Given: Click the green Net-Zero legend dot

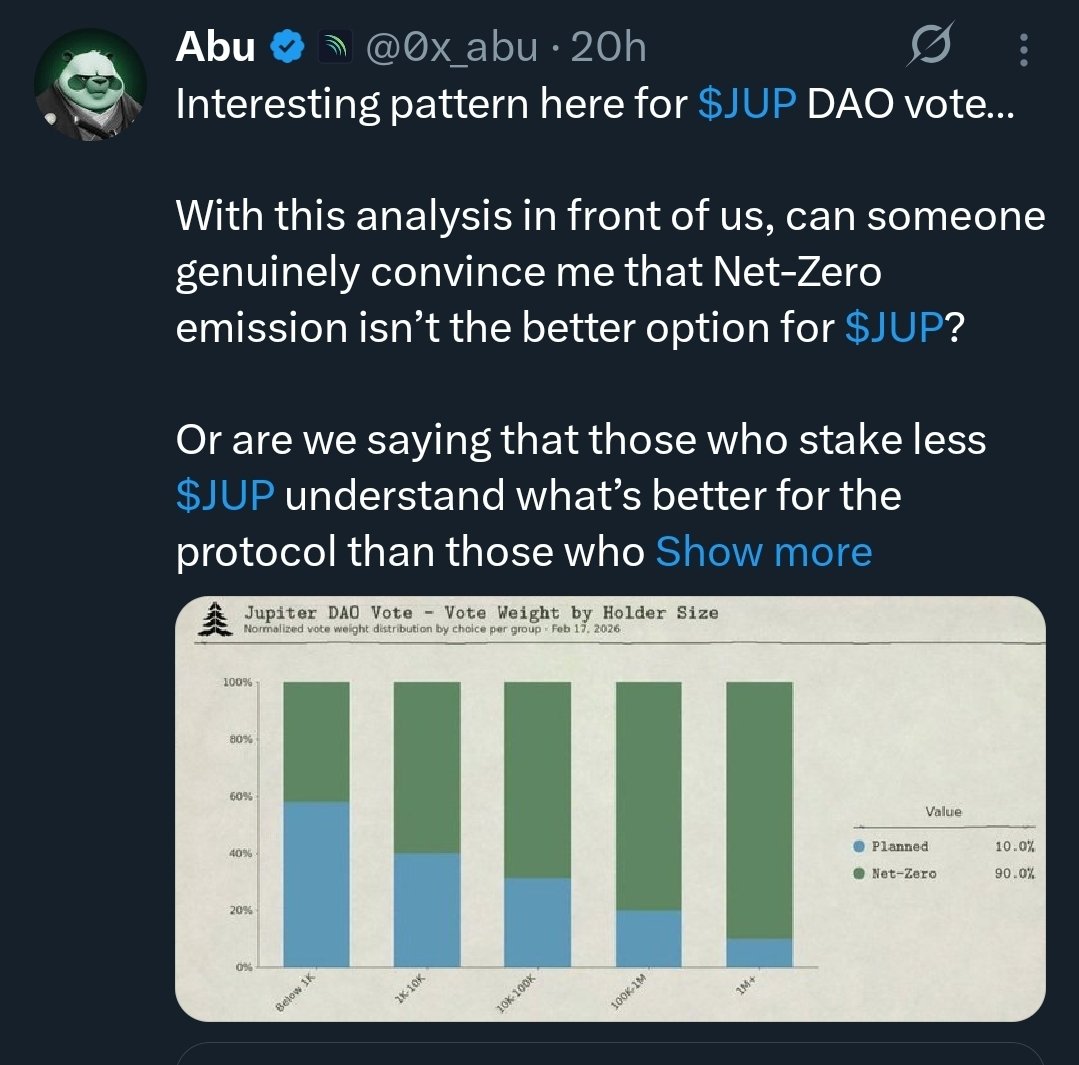Looking at the screenshot, I should 859,873.
